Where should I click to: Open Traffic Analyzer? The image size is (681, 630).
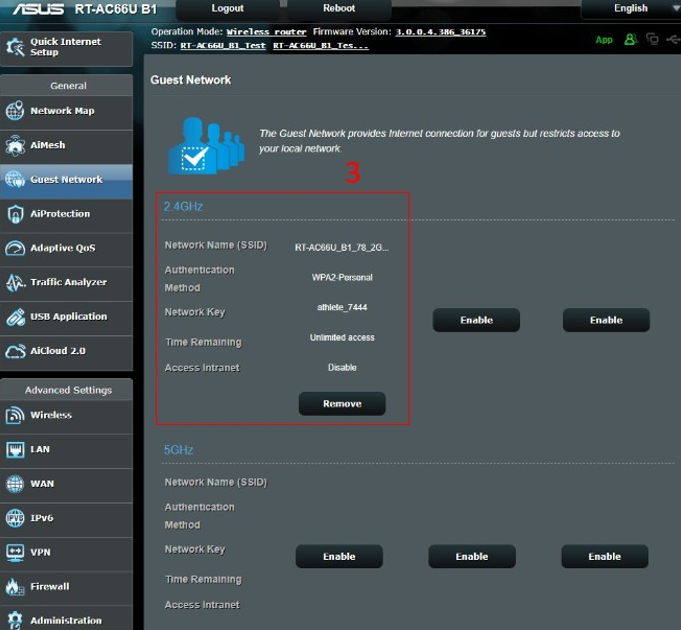[66, 282]
